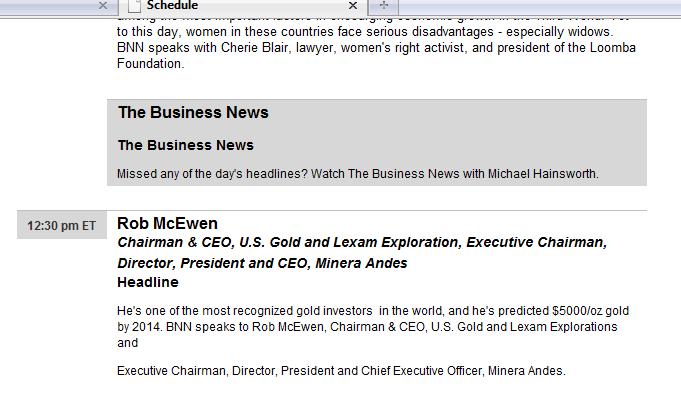The image size is (681, 406).
Task: Click Michael Hainsworth's name in the description
Action: click(x=542, y=174)
